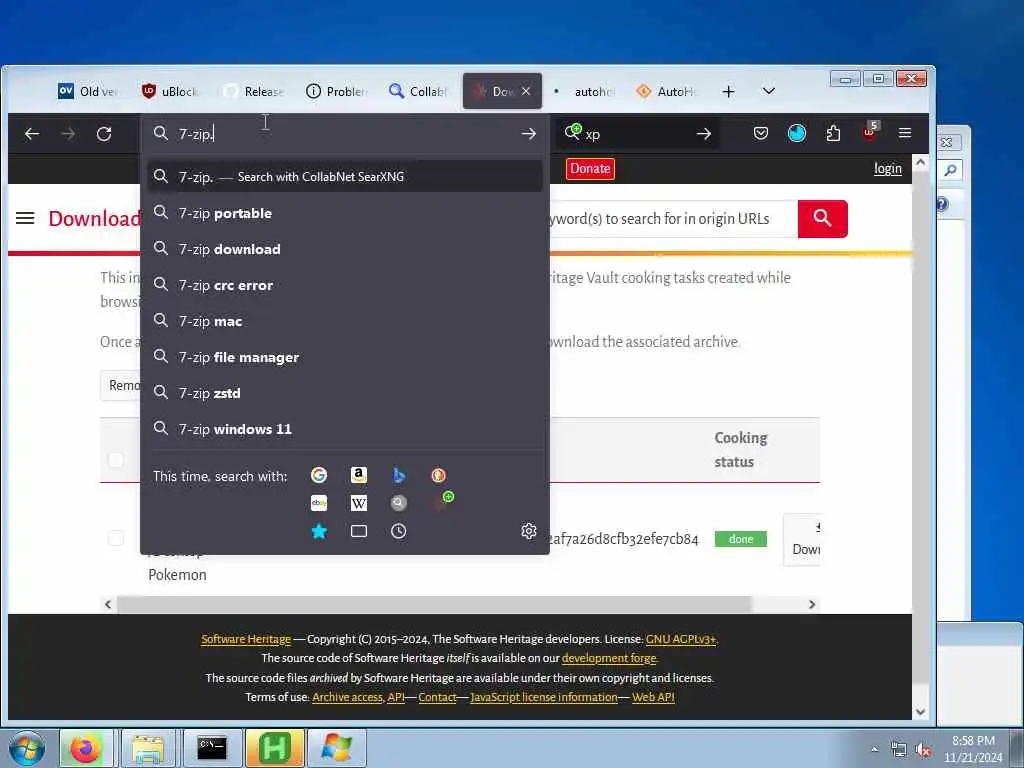Click the Contact footer link
The width and height of the screenshot is (1024, 768).
tap(437, 697)
